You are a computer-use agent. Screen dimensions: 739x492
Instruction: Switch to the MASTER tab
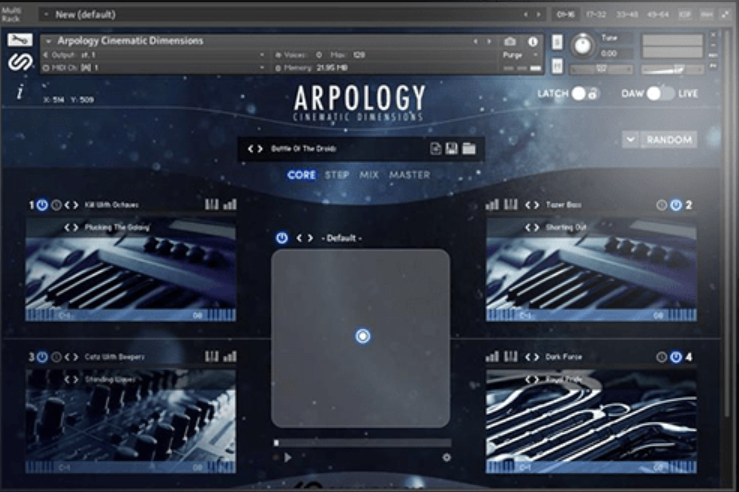[x=410, y=175]
